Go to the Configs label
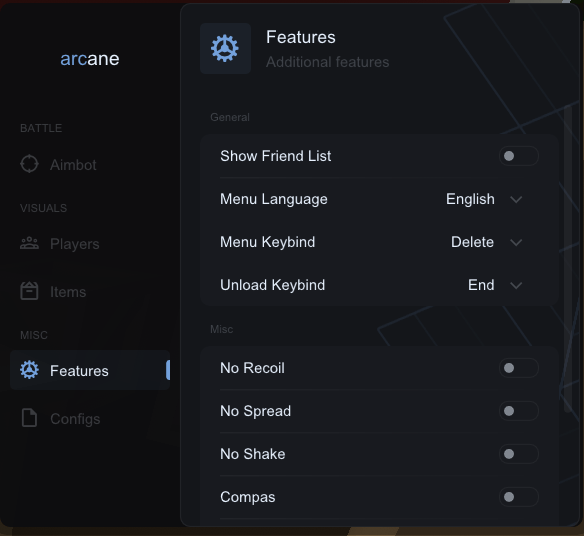This screenshot has height=536, width=584. (x=75, y=419)
